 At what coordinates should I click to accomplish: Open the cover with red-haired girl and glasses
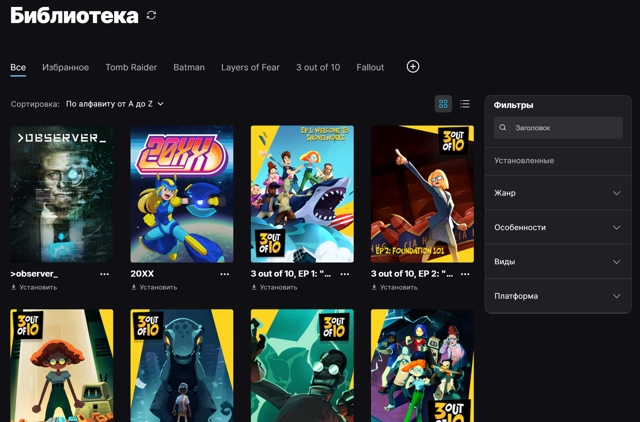(x=62, y=365)
